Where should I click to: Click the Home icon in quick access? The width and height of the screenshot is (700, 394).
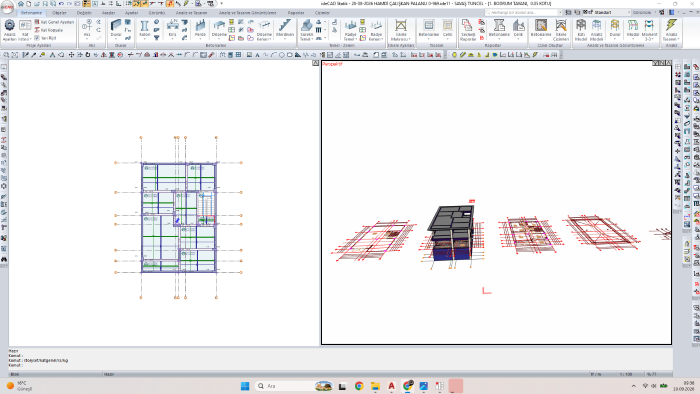(21, 4)
